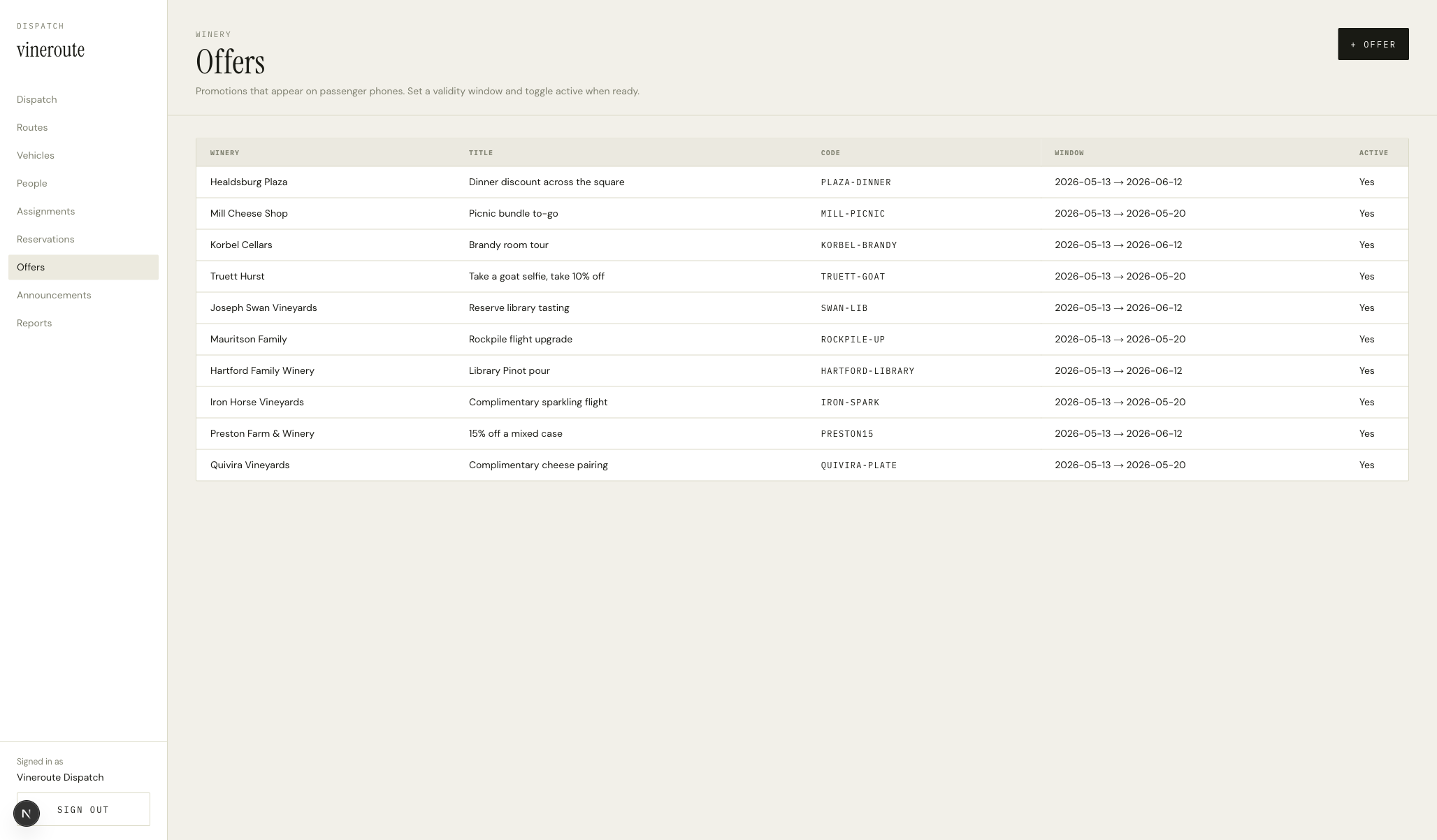Select the Quivira Vineyards window dates

click(x=1120, y=465)
